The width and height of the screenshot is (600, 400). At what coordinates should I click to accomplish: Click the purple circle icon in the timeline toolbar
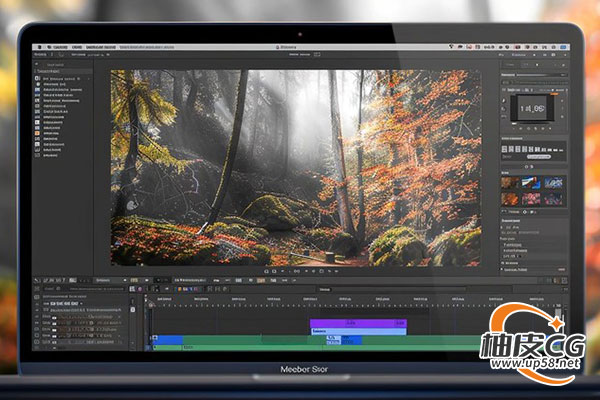click(x=140, y=289)
